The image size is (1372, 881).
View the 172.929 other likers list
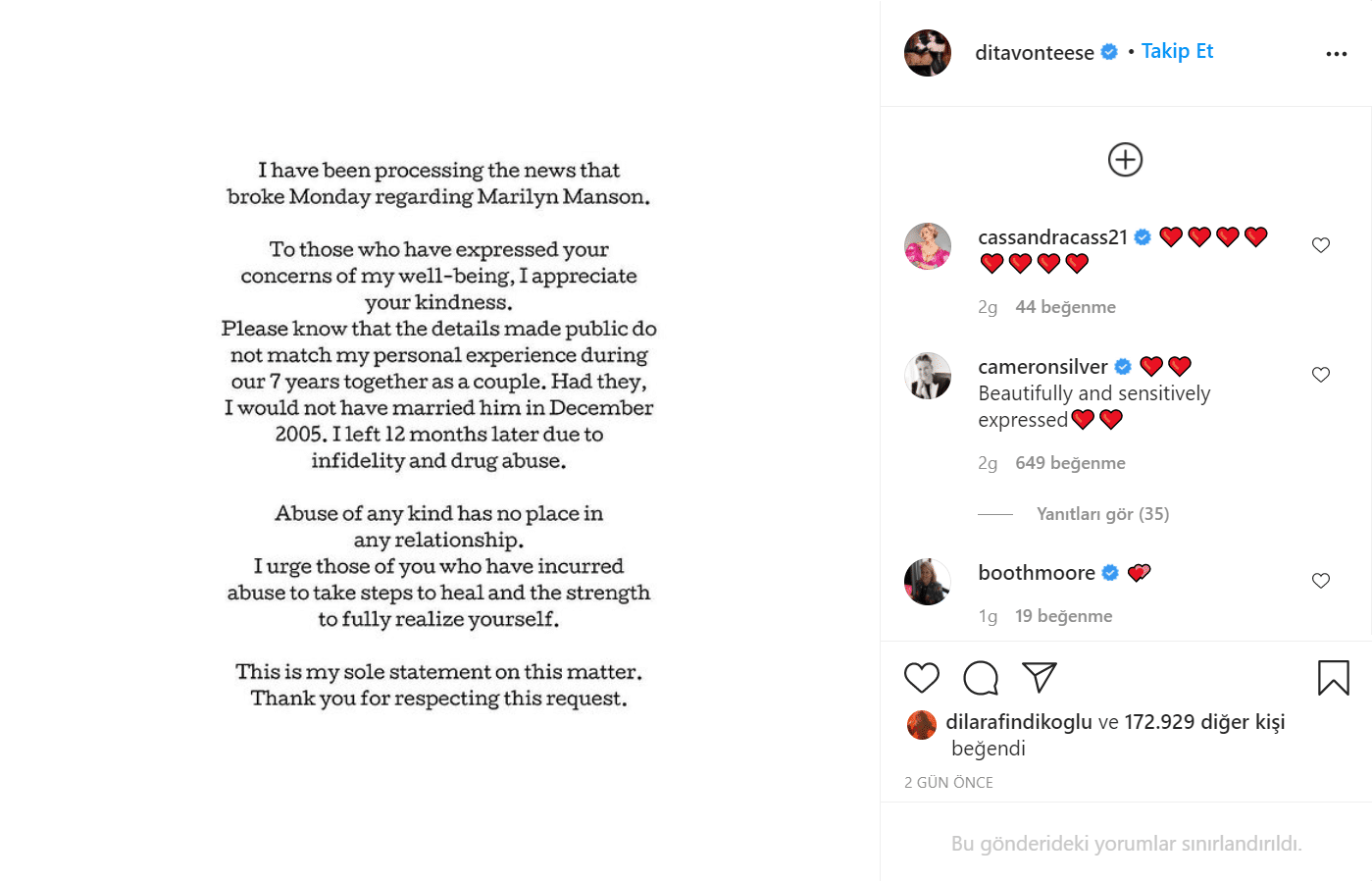(x=1204, y=722)
